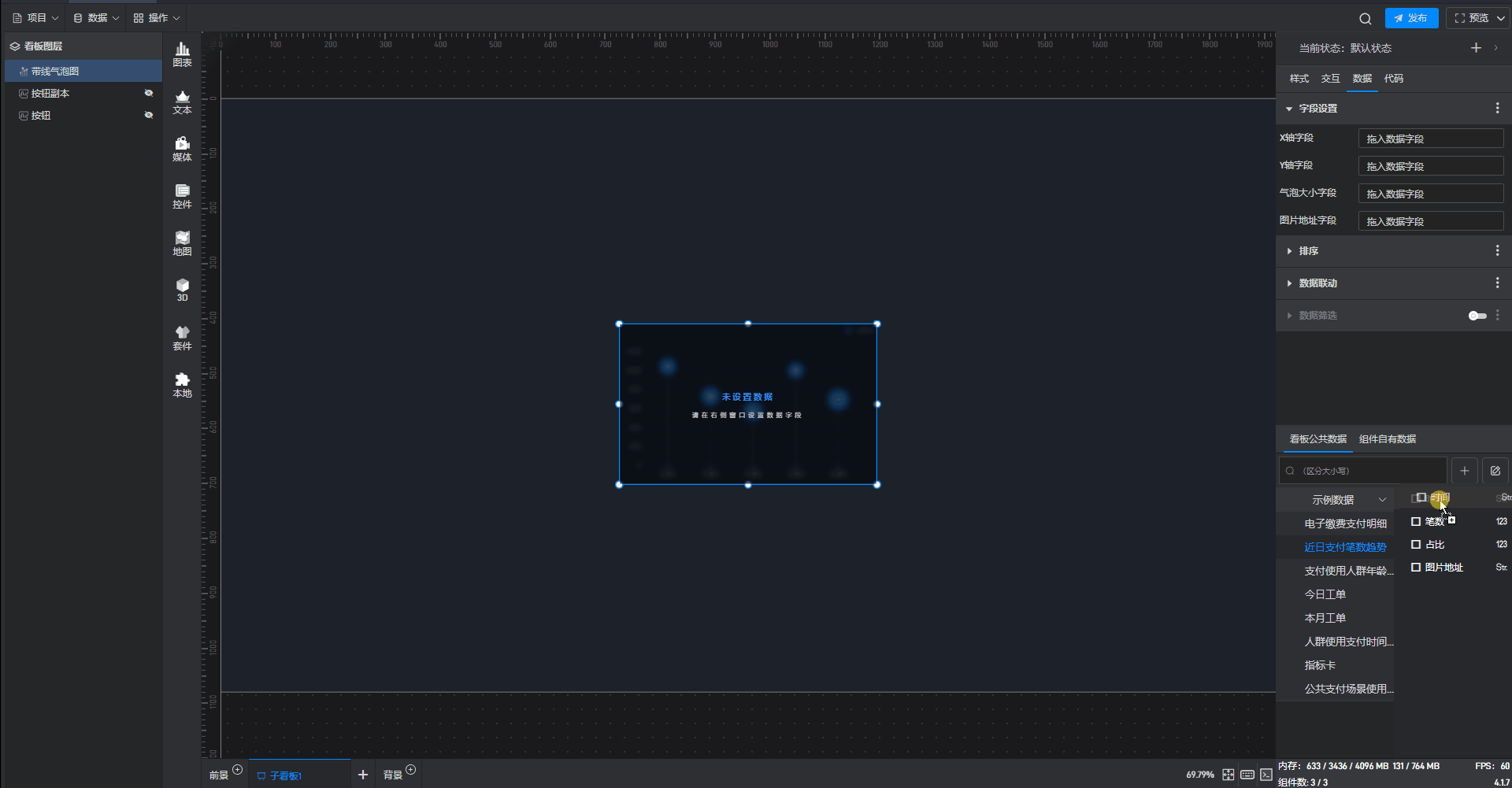
Task: Open the 图表 chart components icon
Action: (x=182, y=54)
